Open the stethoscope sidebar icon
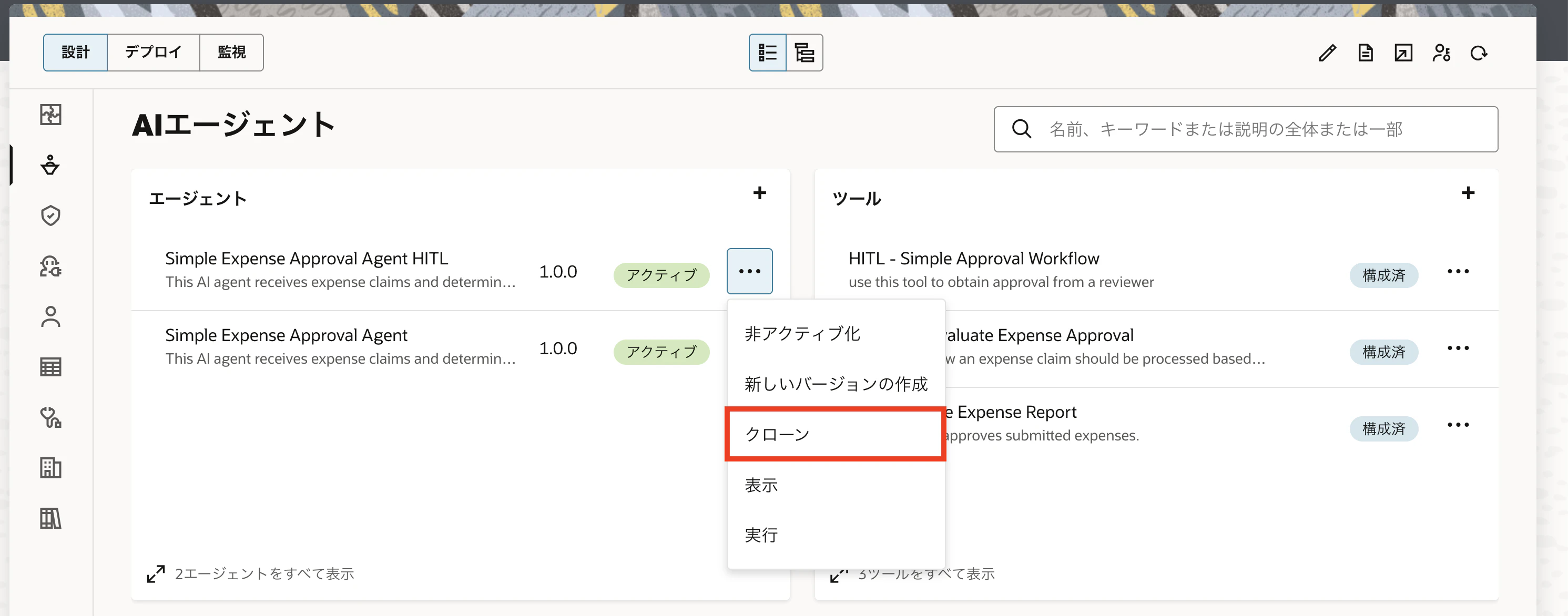This screenshot has width=1568, height=616. [x=50, y=417]
